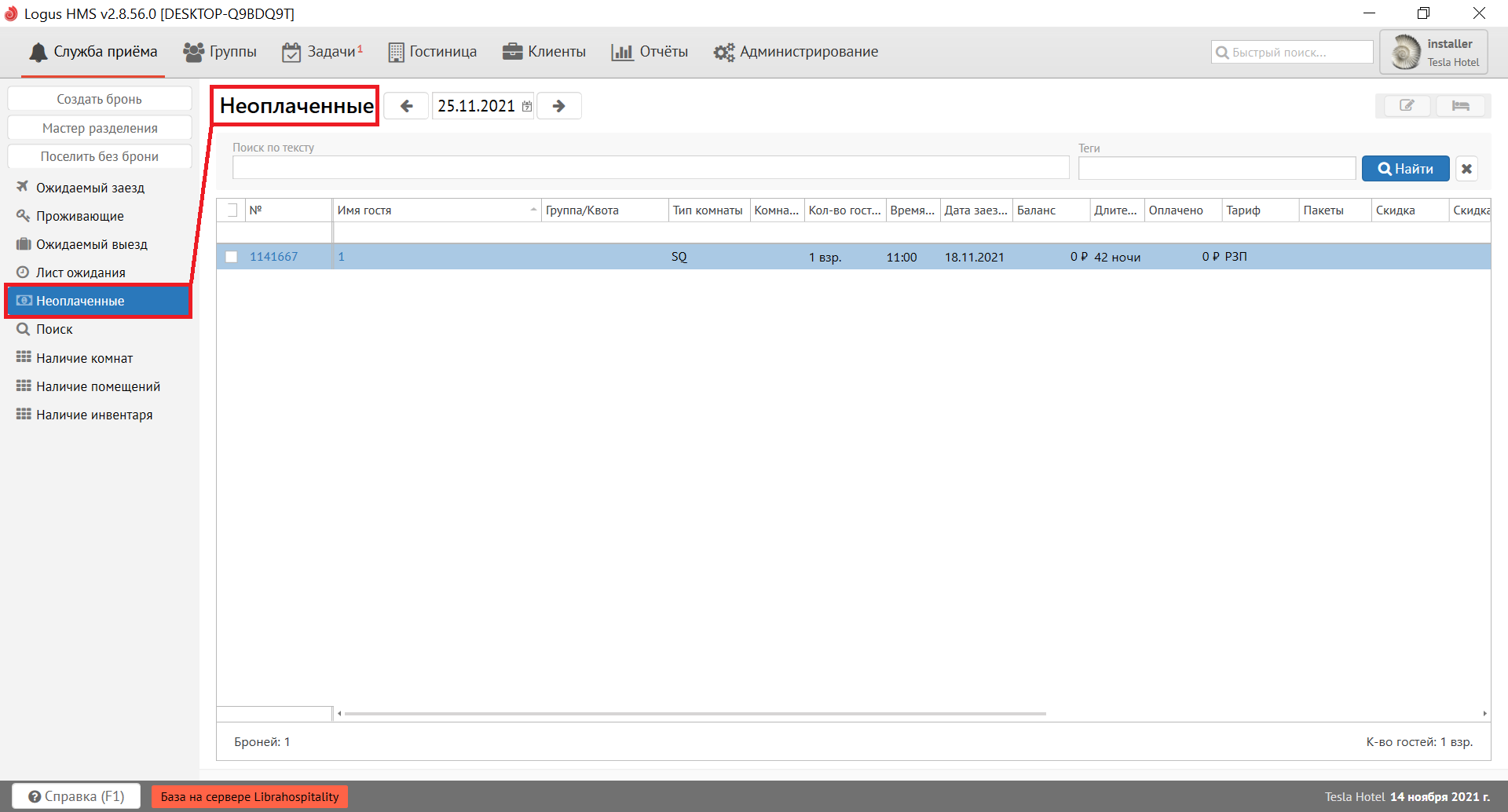Open Ожидаемый заезд arrivals list
This screenshot has height=812, width=1508.
click(90, 188)
